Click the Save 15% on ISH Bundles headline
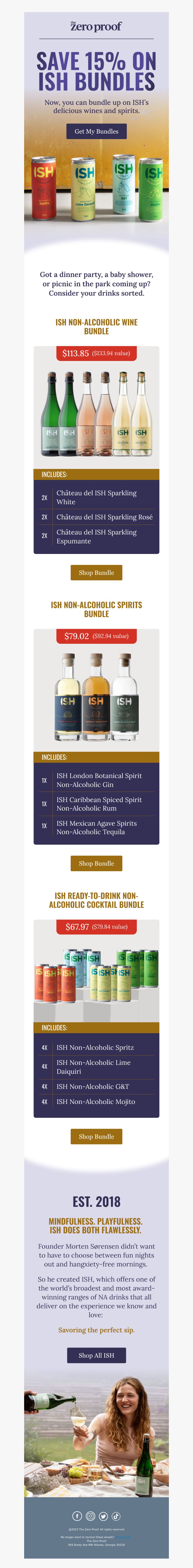Image resolution: width=193 pixels, height=1568 pixels. (96, 72)
